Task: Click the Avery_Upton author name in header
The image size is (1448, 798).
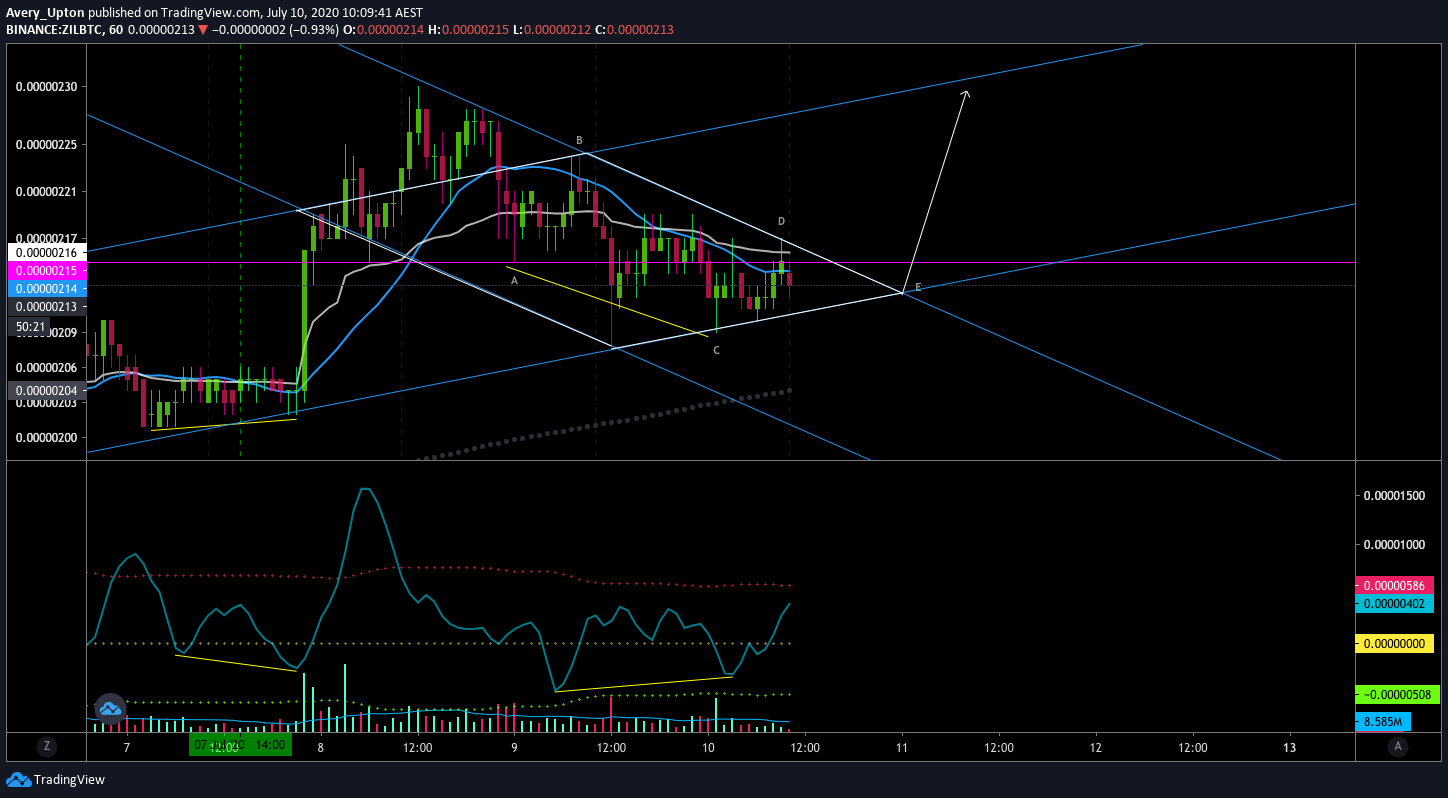Action: pyautogui.click(x=44, y=13)
